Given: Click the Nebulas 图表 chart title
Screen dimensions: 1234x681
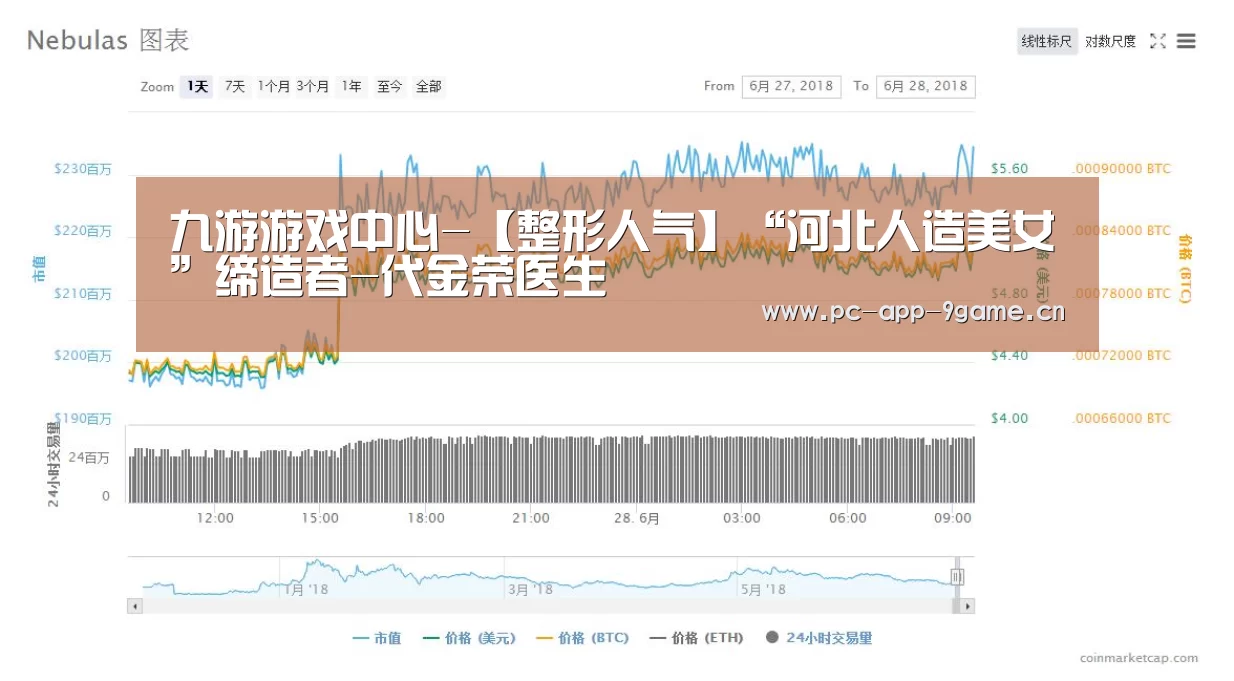Looking at the screenshot, I should (x=108, y=40).
